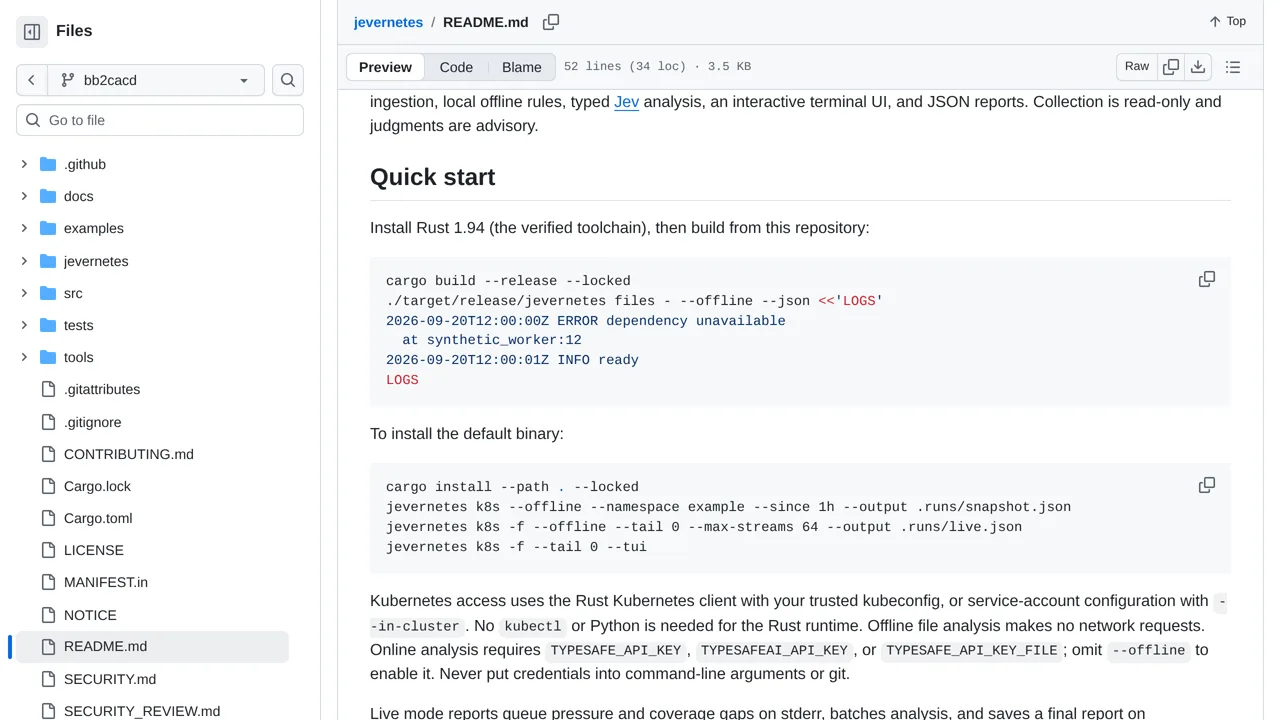Open the LICENSE file
The width and height of the screenshot is (1280, 720).
[x=94, y=550]
